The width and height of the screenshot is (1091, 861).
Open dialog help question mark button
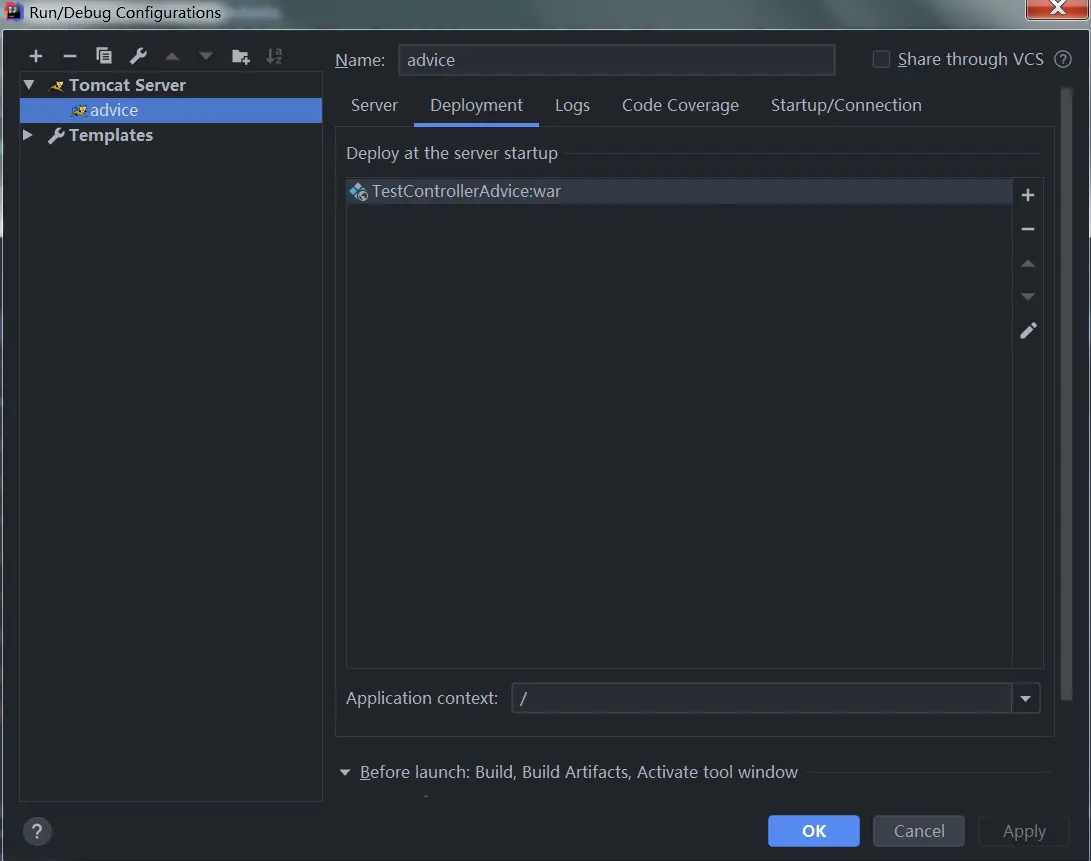pos(38,831)
